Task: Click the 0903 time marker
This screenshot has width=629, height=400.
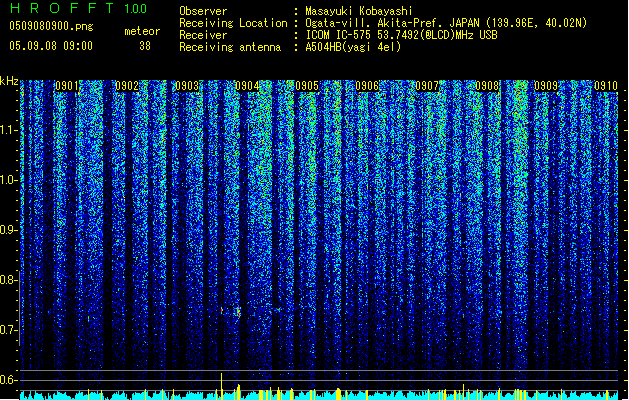Action: point(187,86)
